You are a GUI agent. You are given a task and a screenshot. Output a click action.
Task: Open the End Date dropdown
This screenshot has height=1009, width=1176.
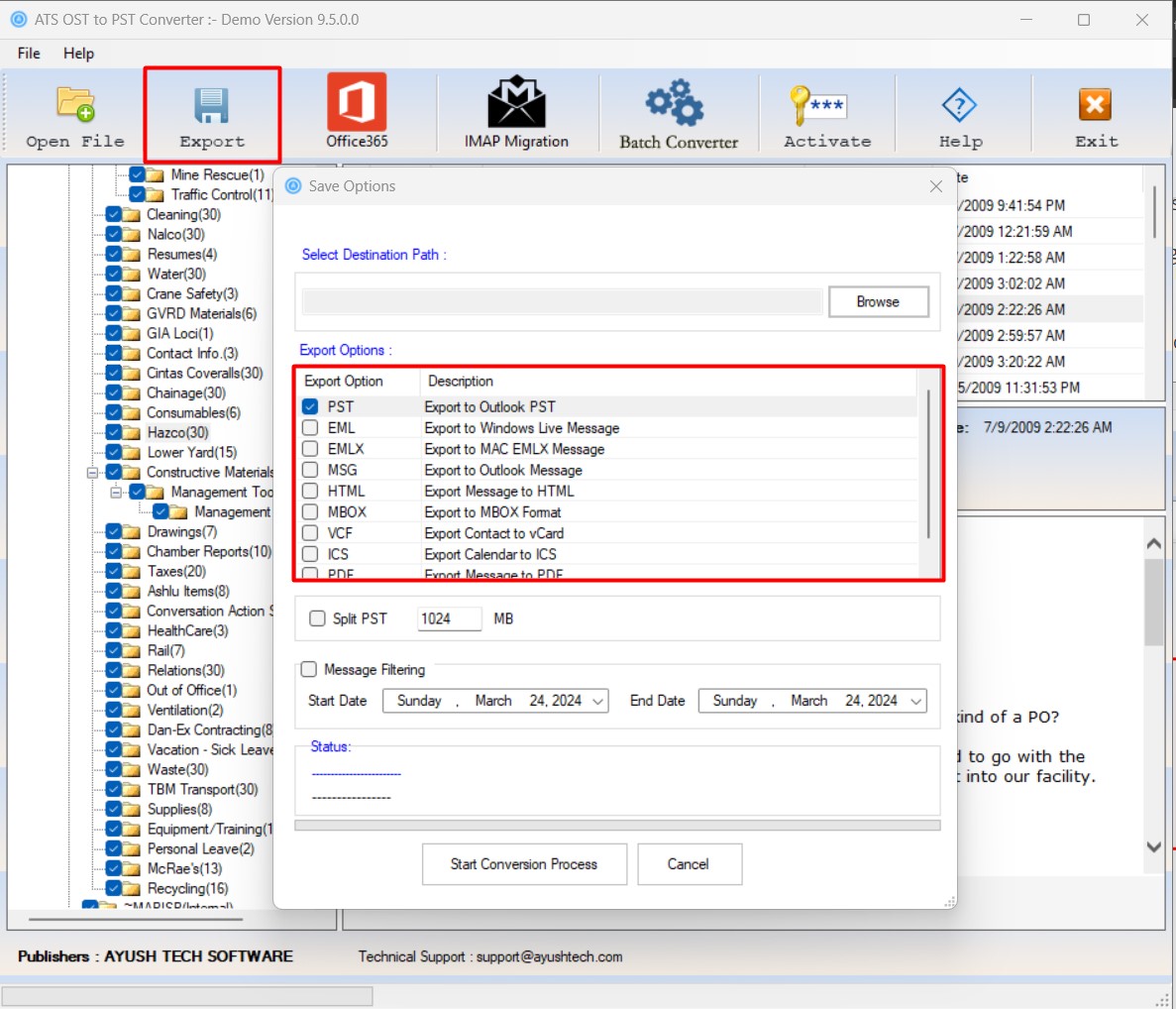910,701
